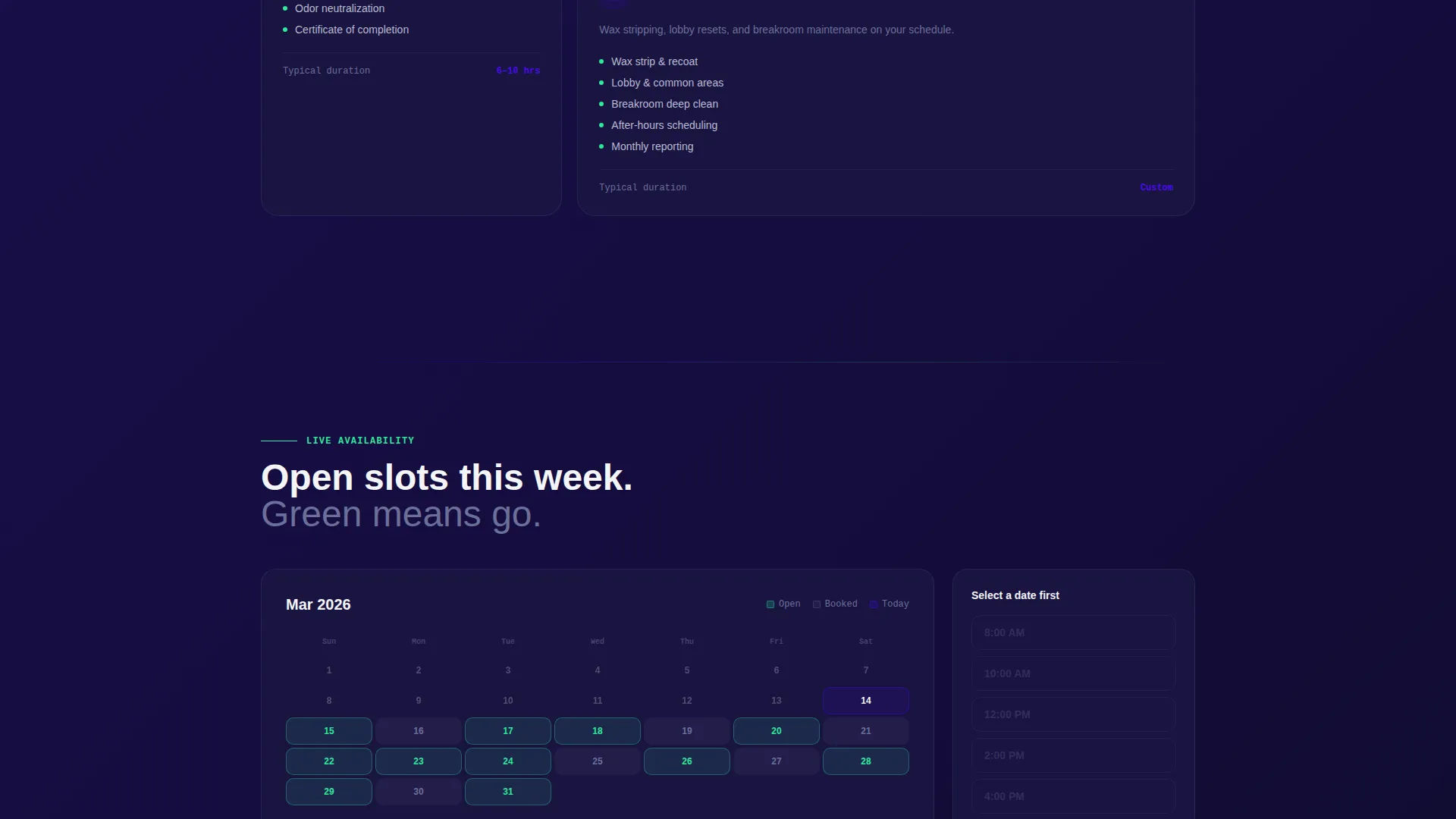Screen dimensions: 1456x819
Task: Click past date 13 in calendar
Action: [x=776, y=700]
